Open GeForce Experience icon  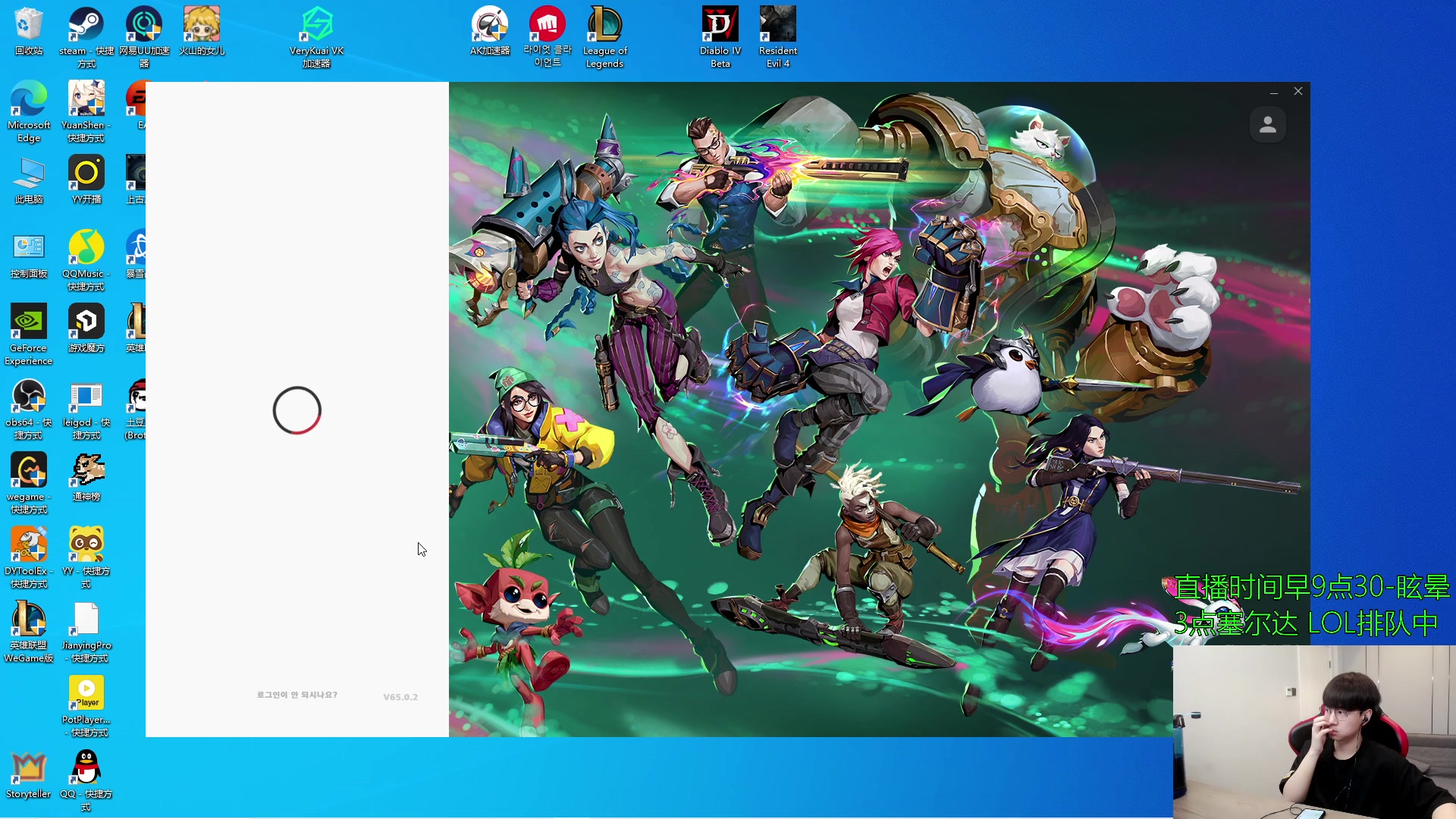click(29, 334)
